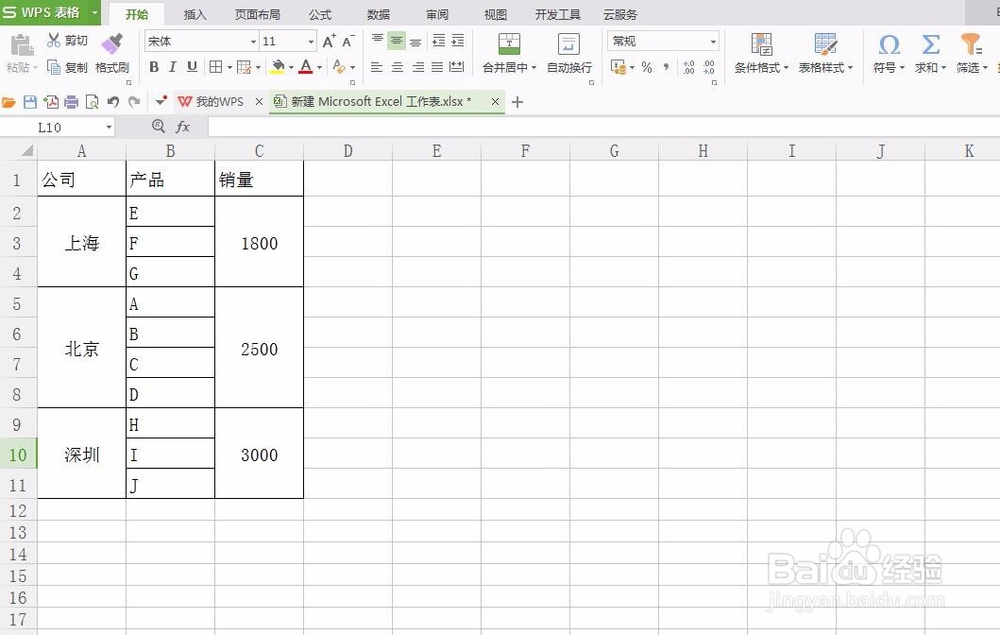
Task: Increase indent icon
Action: pyautogui.click(x=458, y=41)
